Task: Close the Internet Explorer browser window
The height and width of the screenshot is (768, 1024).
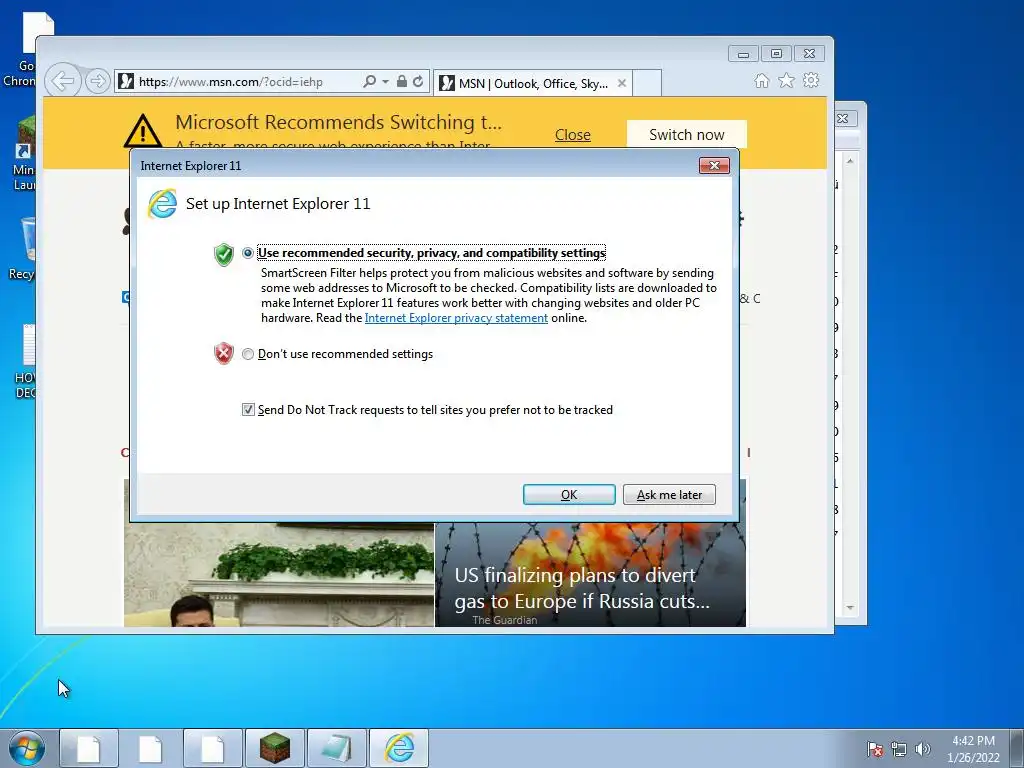Action: pyautogui.click(x=809, y=54)
